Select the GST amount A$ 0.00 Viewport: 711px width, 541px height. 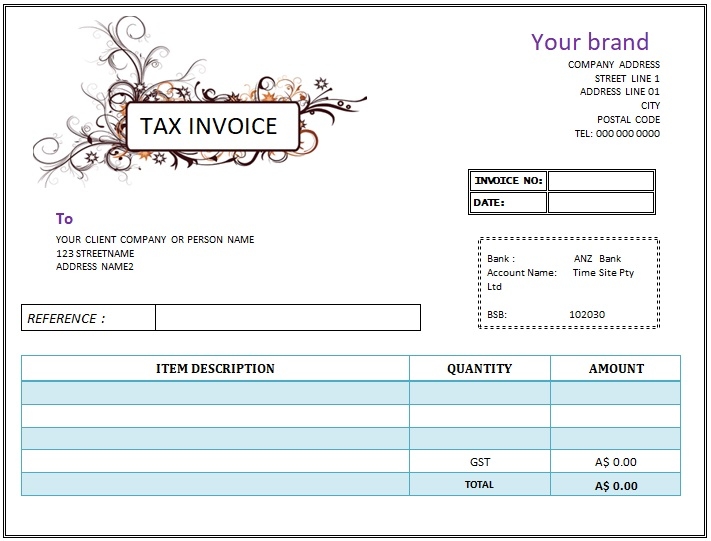point(616,463)
